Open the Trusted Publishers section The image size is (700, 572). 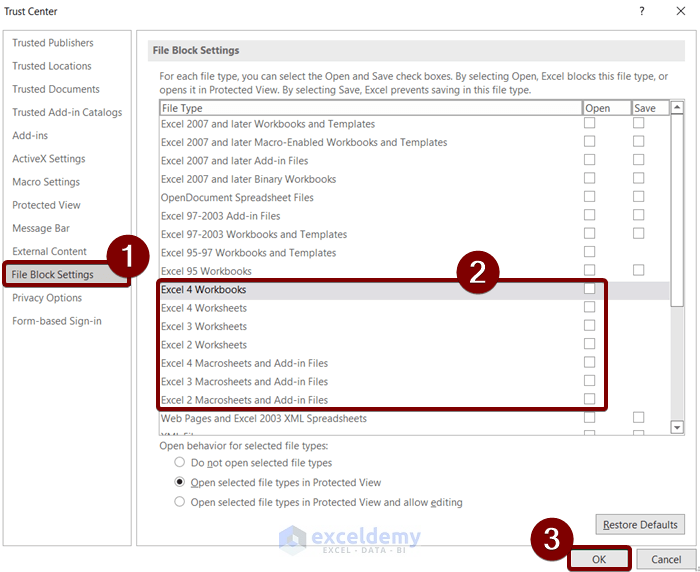(53, 43)
